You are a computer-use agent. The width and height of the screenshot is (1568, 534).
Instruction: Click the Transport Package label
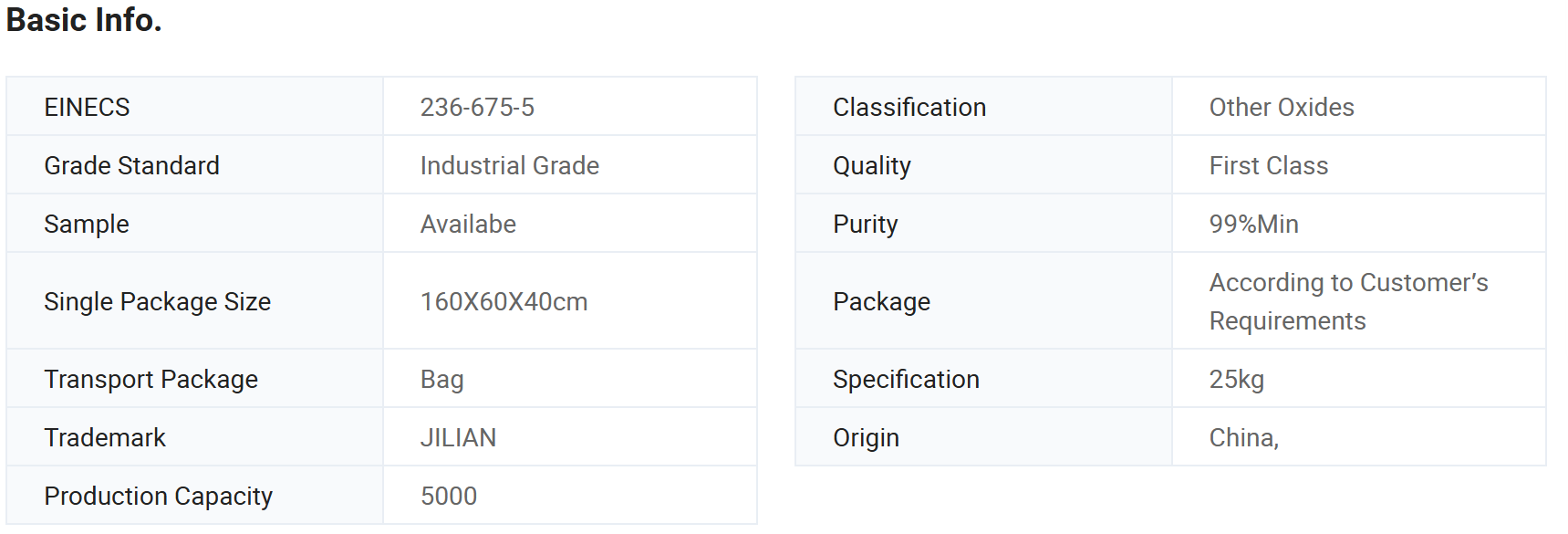[x=151, y=380]
